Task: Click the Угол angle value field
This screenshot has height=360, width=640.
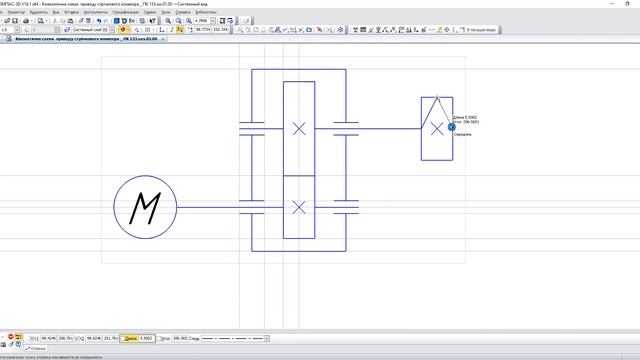Action: pyautogui.click(x=180, y=338)
